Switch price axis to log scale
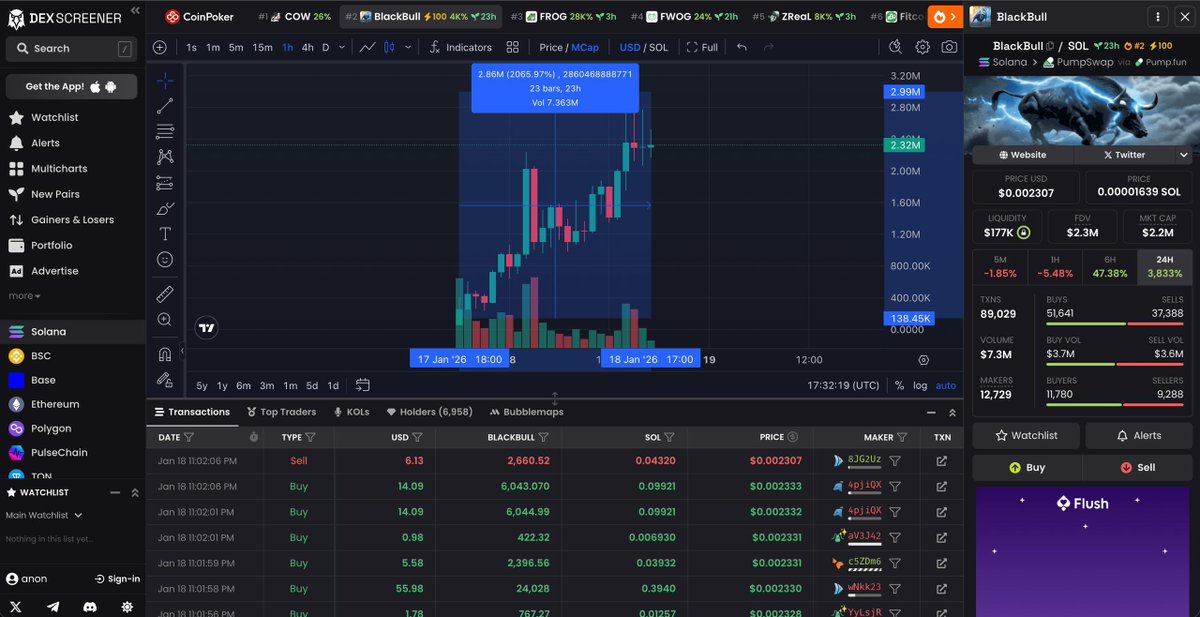This screenshot has height=617, width=1200. click(920, 385)
